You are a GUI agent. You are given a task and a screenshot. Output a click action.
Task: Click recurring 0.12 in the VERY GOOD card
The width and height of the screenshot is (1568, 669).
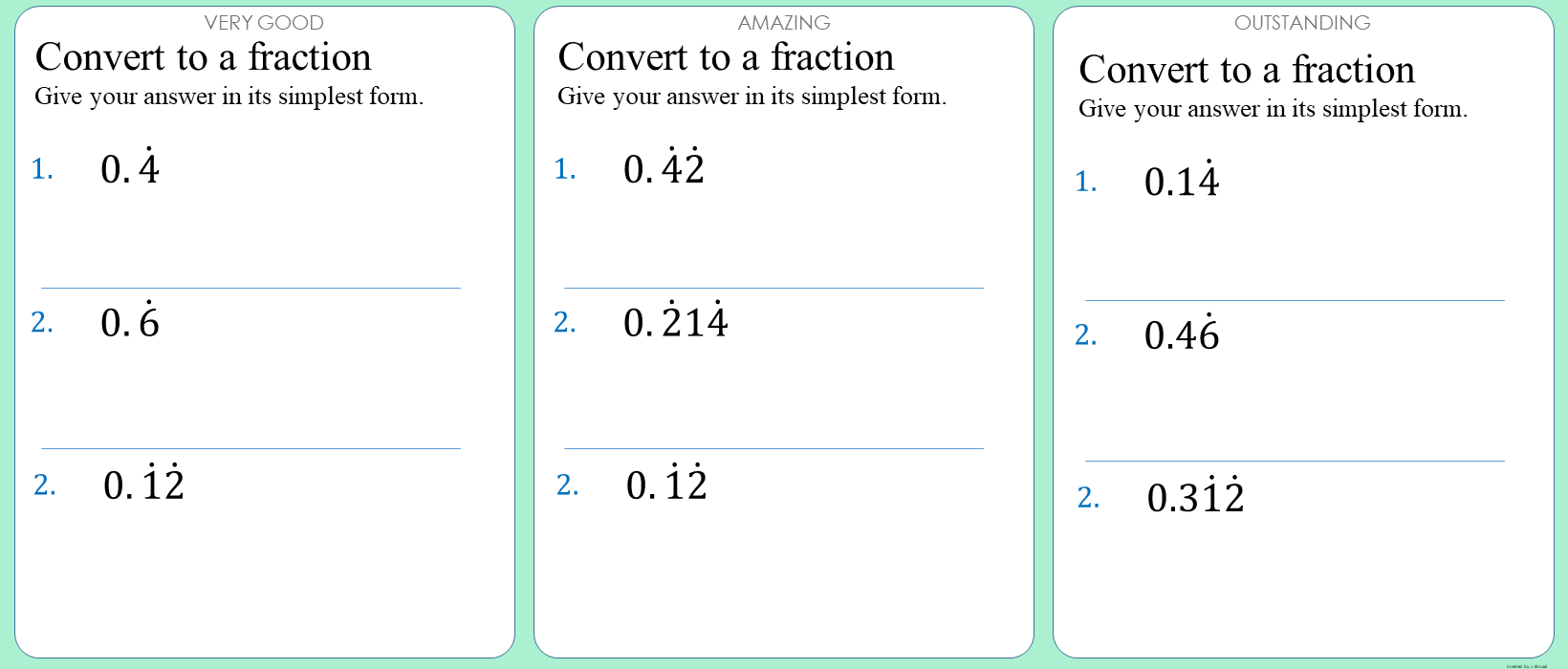tap(143, 485)
